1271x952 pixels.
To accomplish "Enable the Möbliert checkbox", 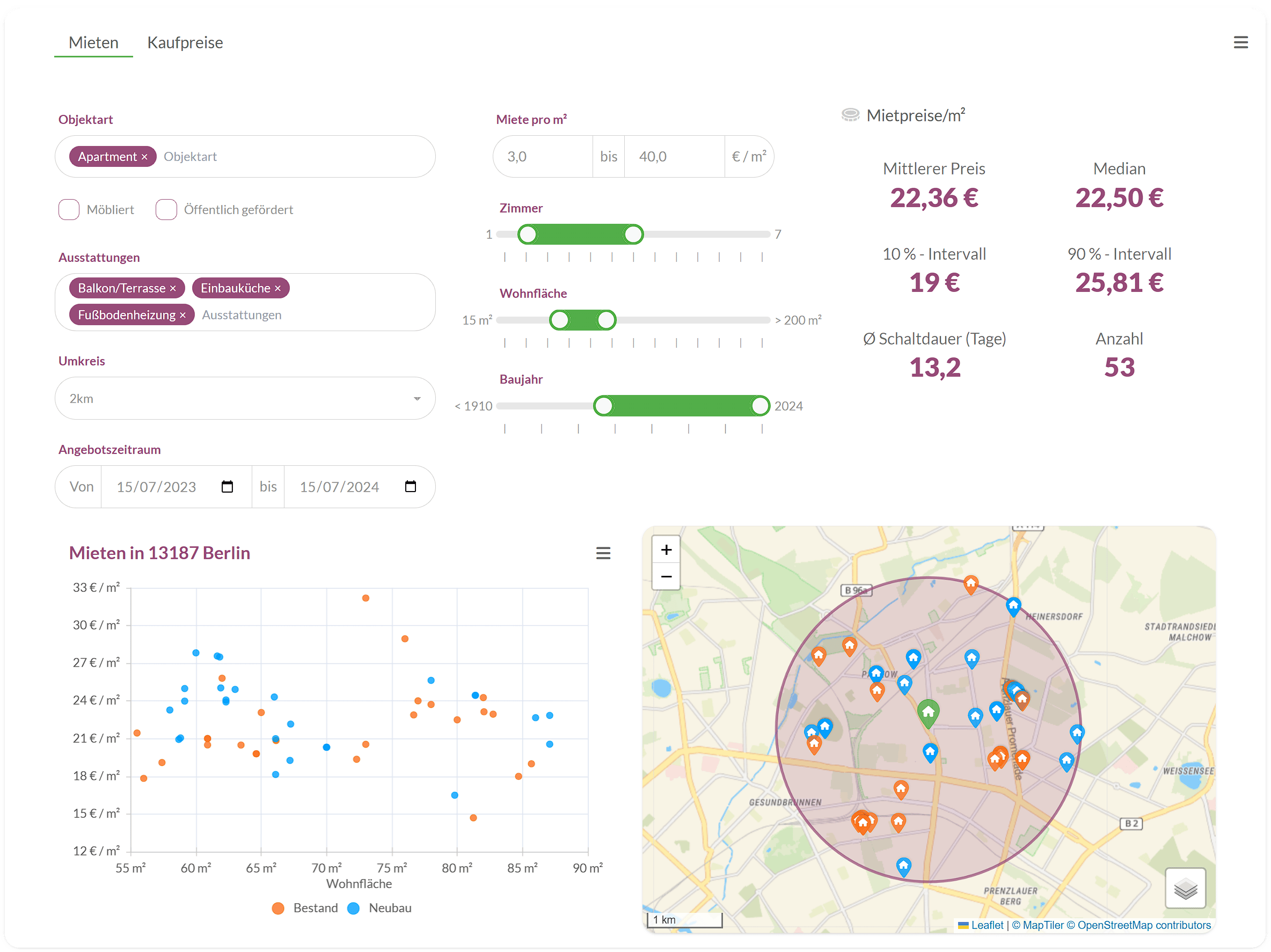I will 69,210.
